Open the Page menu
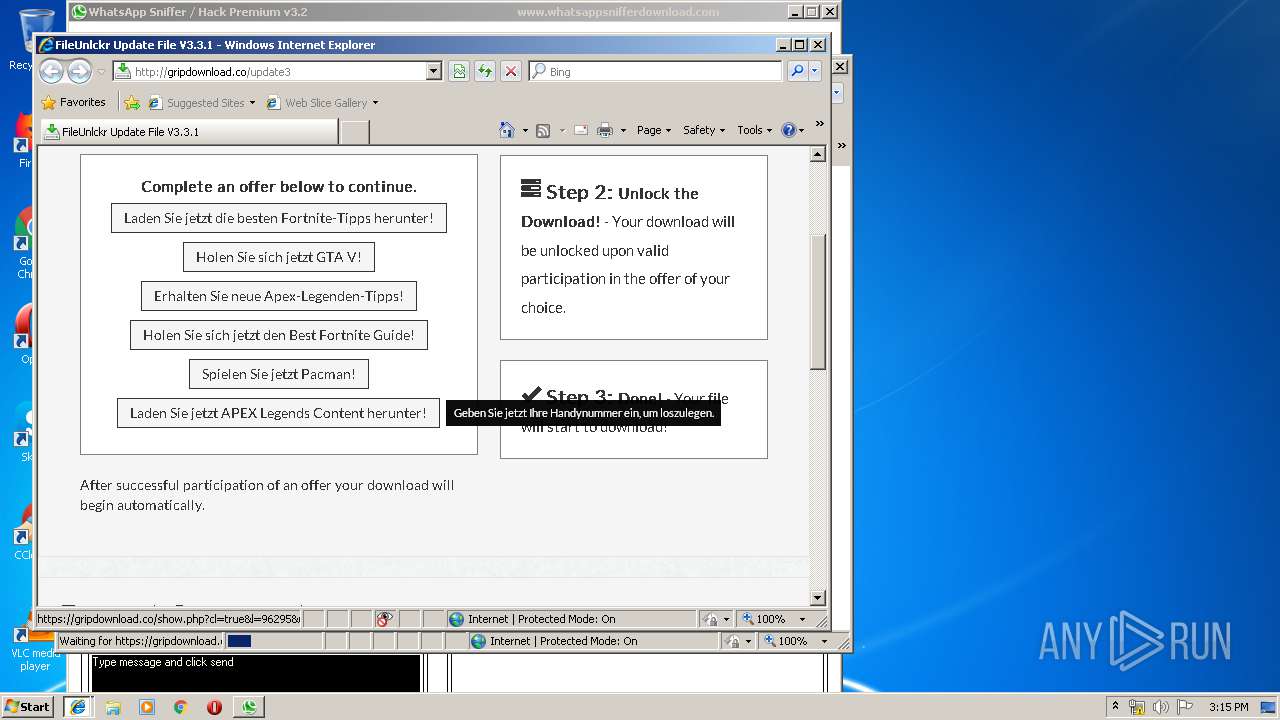Viewport: 1280px width, 720px height. coord(654,130)
